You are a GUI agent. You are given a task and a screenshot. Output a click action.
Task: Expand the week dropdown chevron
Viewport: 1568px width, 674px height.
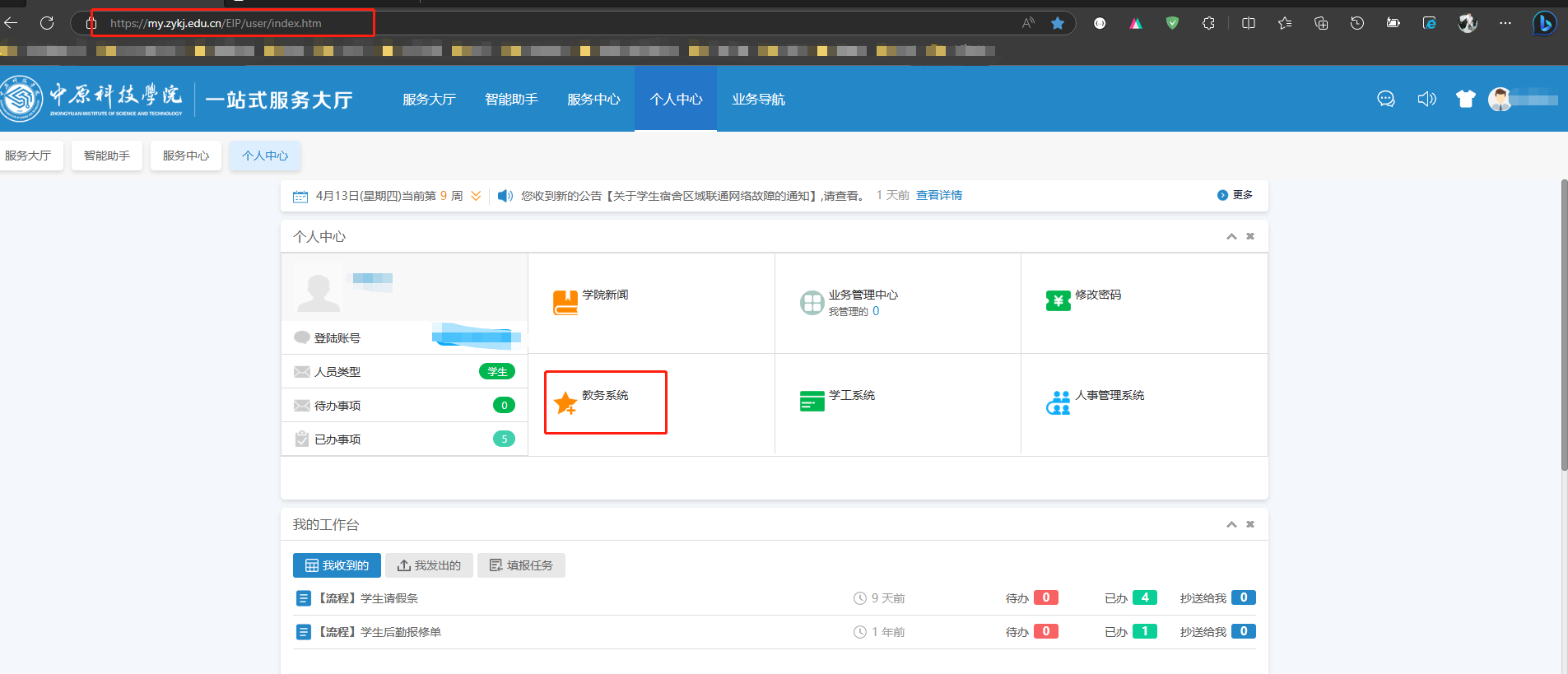click(x=476, y=196)
